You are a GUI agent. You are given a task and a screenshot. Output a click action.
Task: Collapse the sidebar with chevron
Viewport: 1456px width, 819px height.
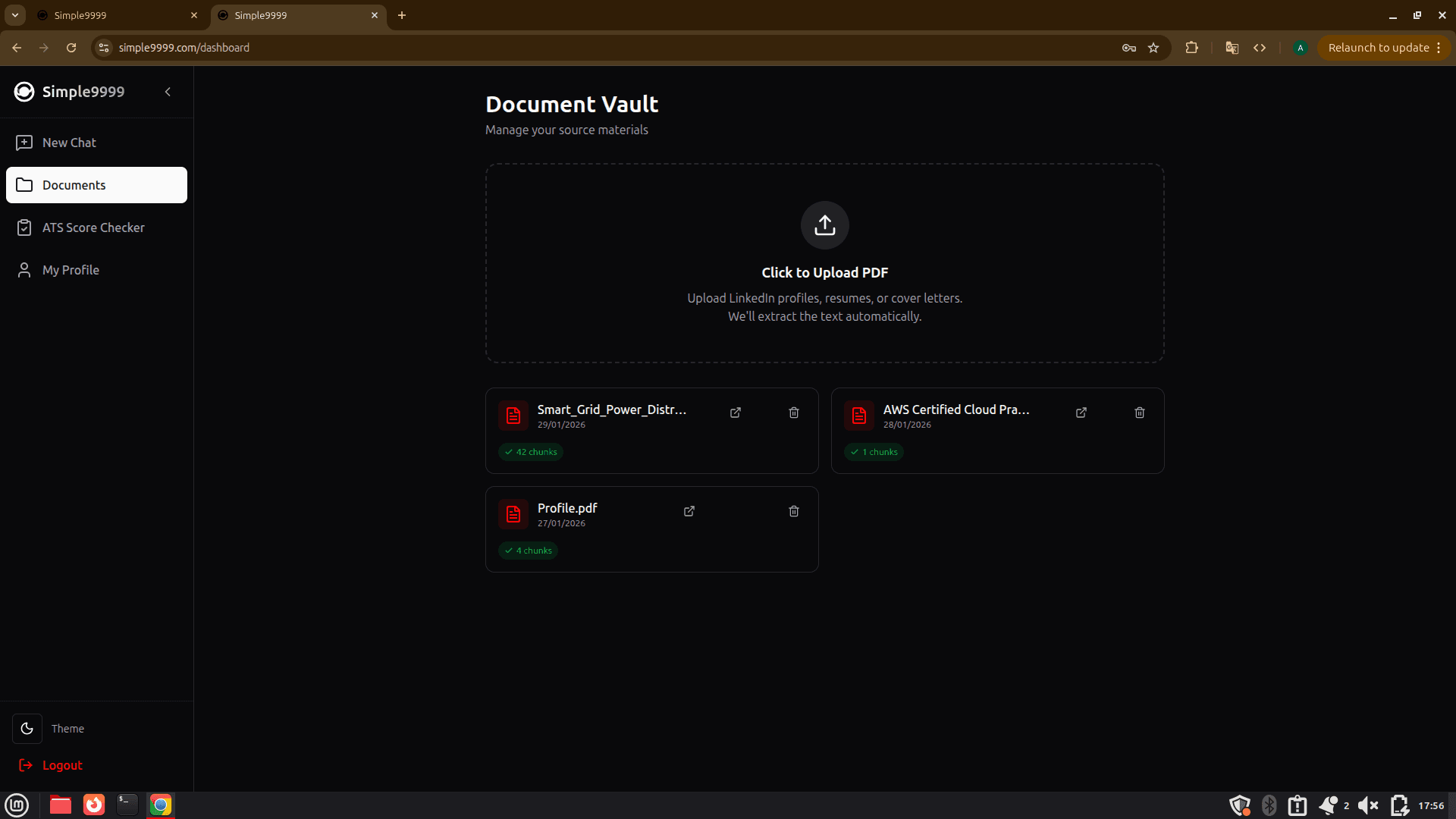tap(168, 92)
